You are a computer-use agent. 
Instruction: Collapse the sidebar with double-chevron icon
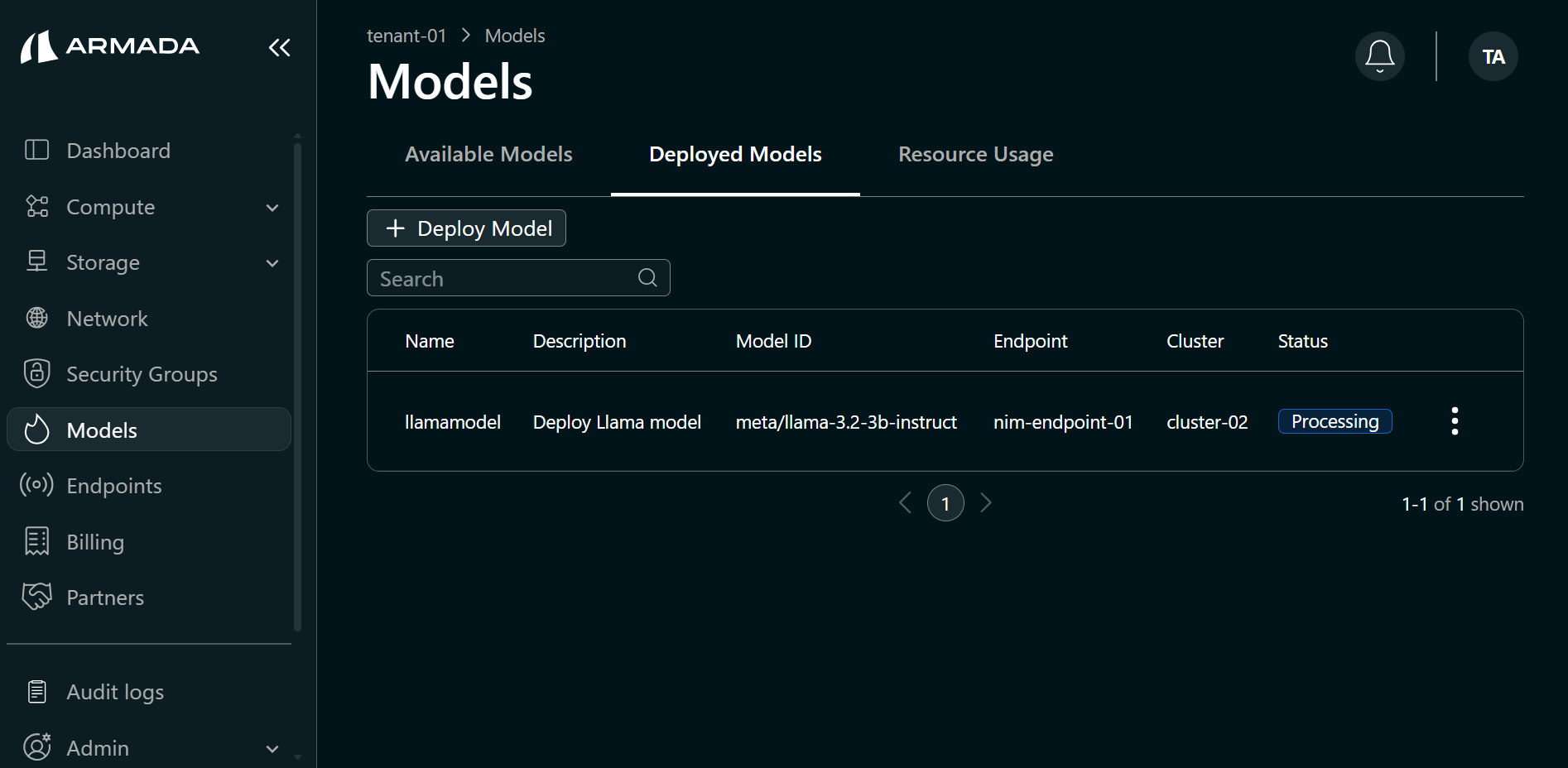pyautogui.click(x=280, y=48)
